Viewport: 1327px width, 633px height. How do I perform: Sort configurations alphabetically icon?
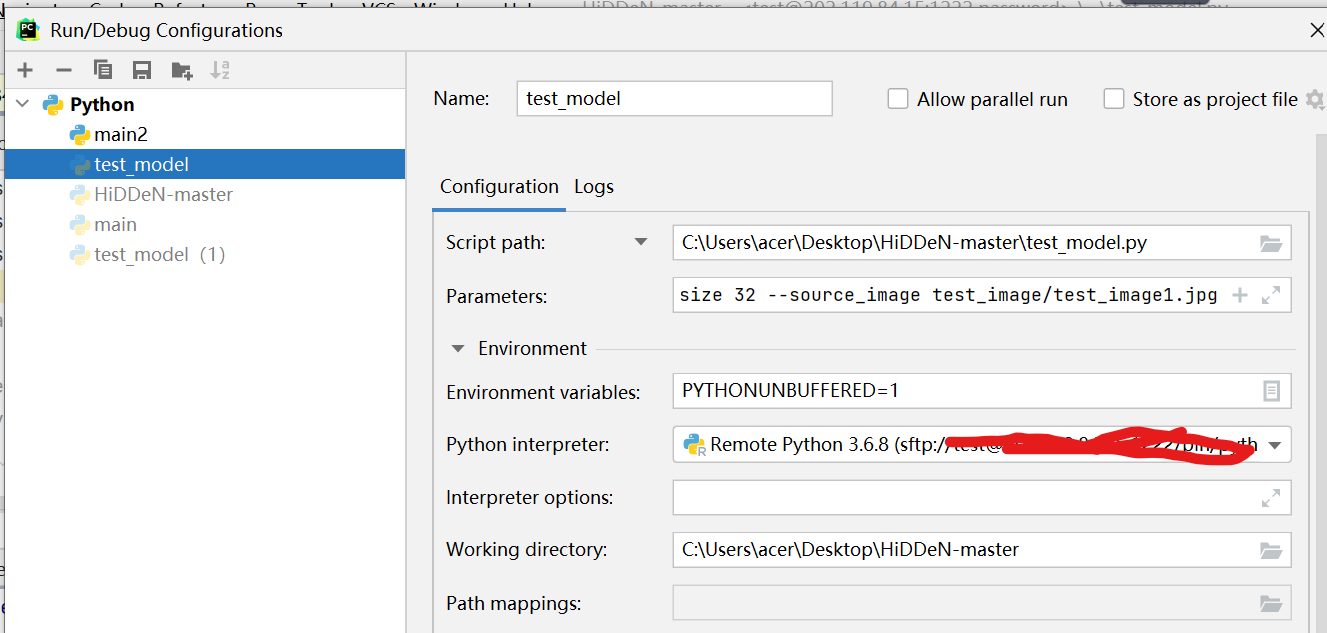pos(220,70)
